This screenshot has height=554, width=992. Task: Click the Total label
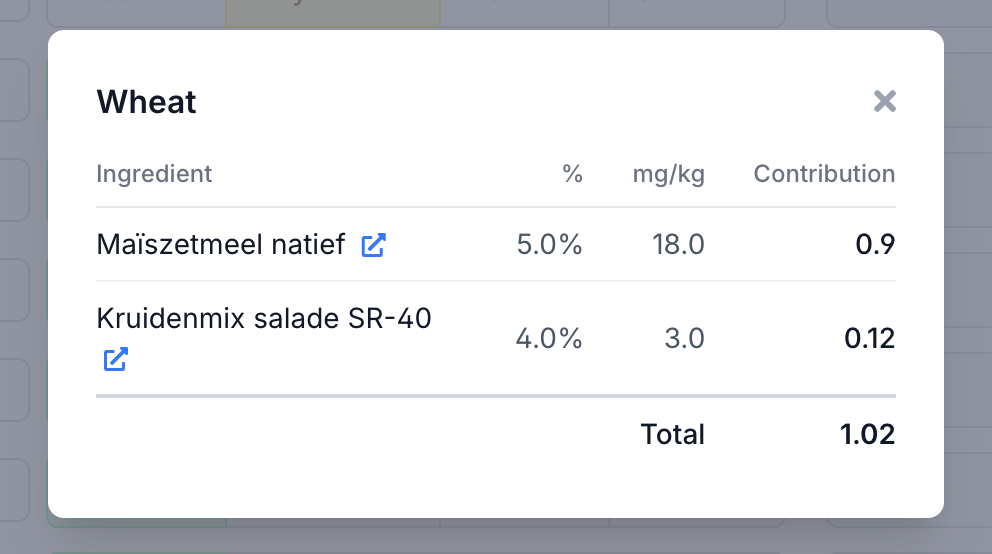(672, 434)
